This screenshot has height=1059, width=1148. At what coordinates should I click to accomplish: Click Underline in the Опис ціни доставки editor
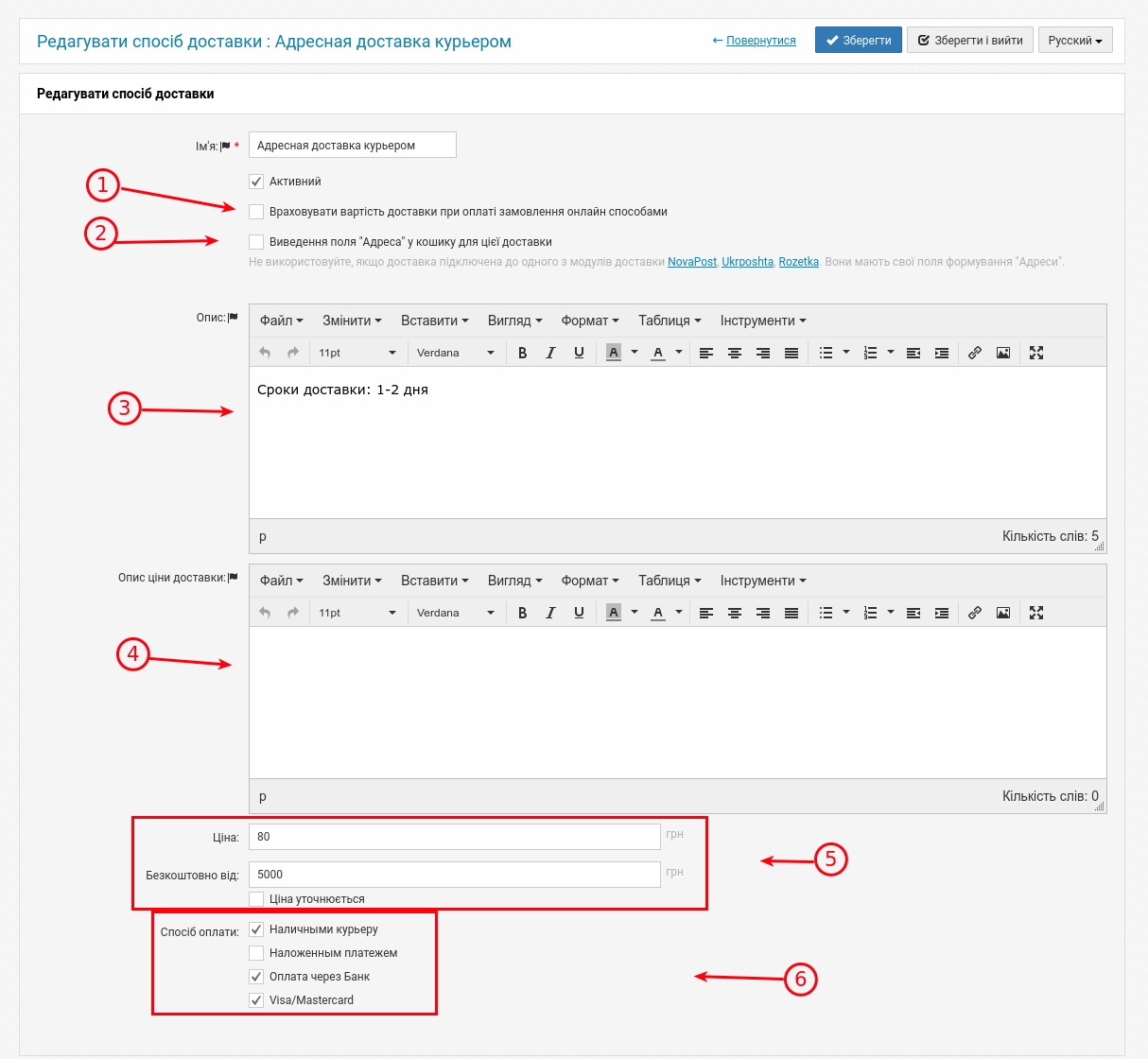coord(579,613)
